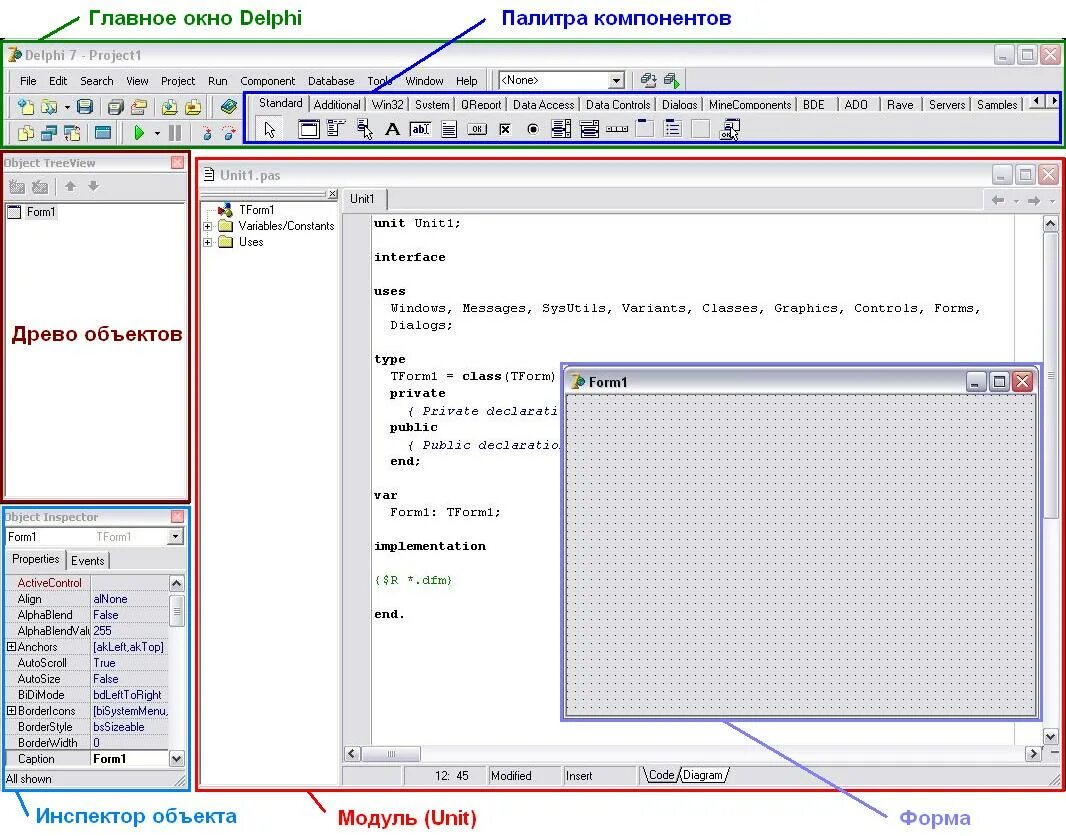Image resolution: width=1066 pixels, height=836 pixels.
Task: Switch to Events tab in Object Inspector
Action: (88, 561)
